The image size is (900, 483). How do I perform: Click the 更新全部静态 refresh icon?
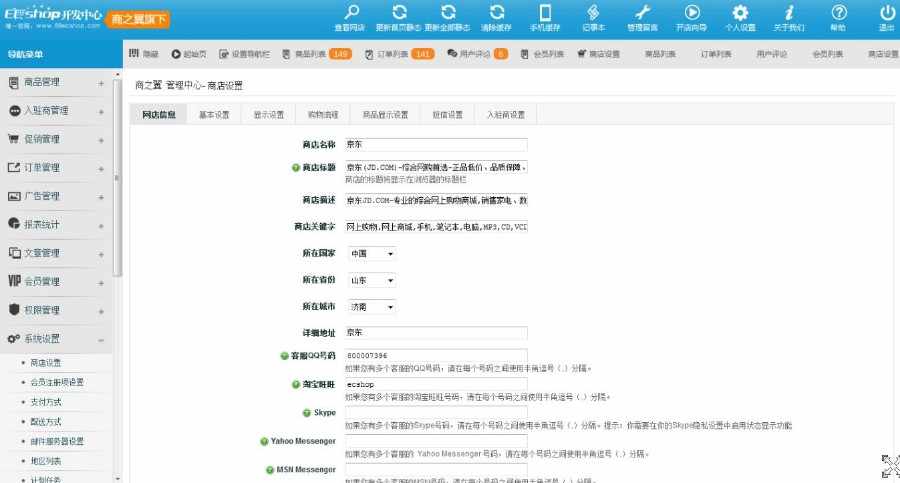tap(448, 12)
